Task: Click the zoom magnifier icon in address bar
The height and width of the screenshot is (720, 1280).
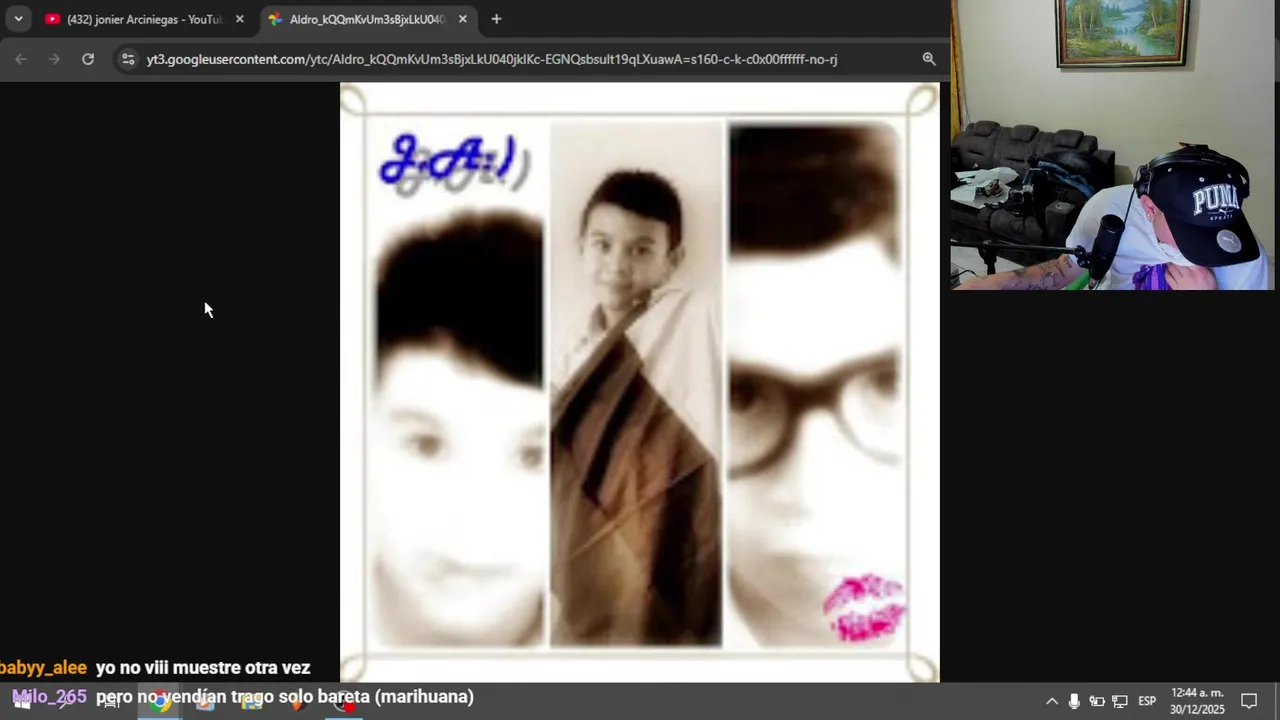Action: (929, 59)
